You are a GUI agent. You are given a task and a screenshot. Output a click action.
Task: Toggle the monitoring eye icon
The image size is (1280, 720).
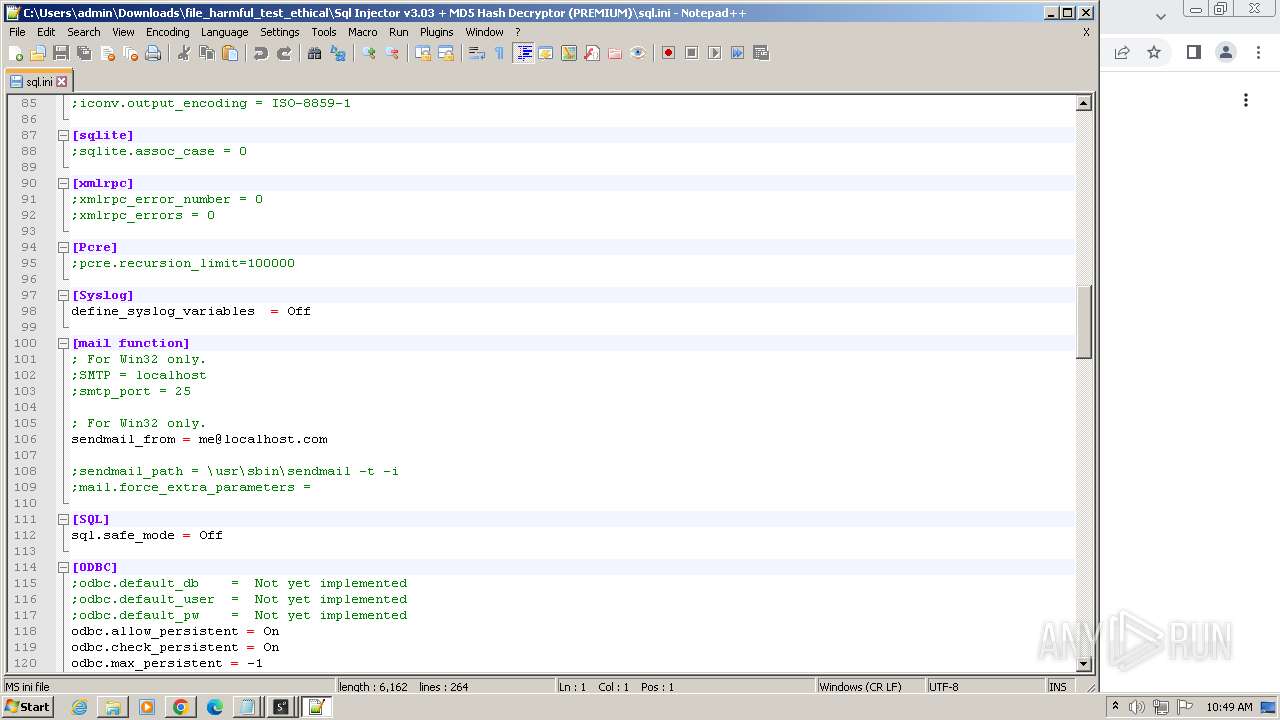pyautogui.click(x=638, y=53)
